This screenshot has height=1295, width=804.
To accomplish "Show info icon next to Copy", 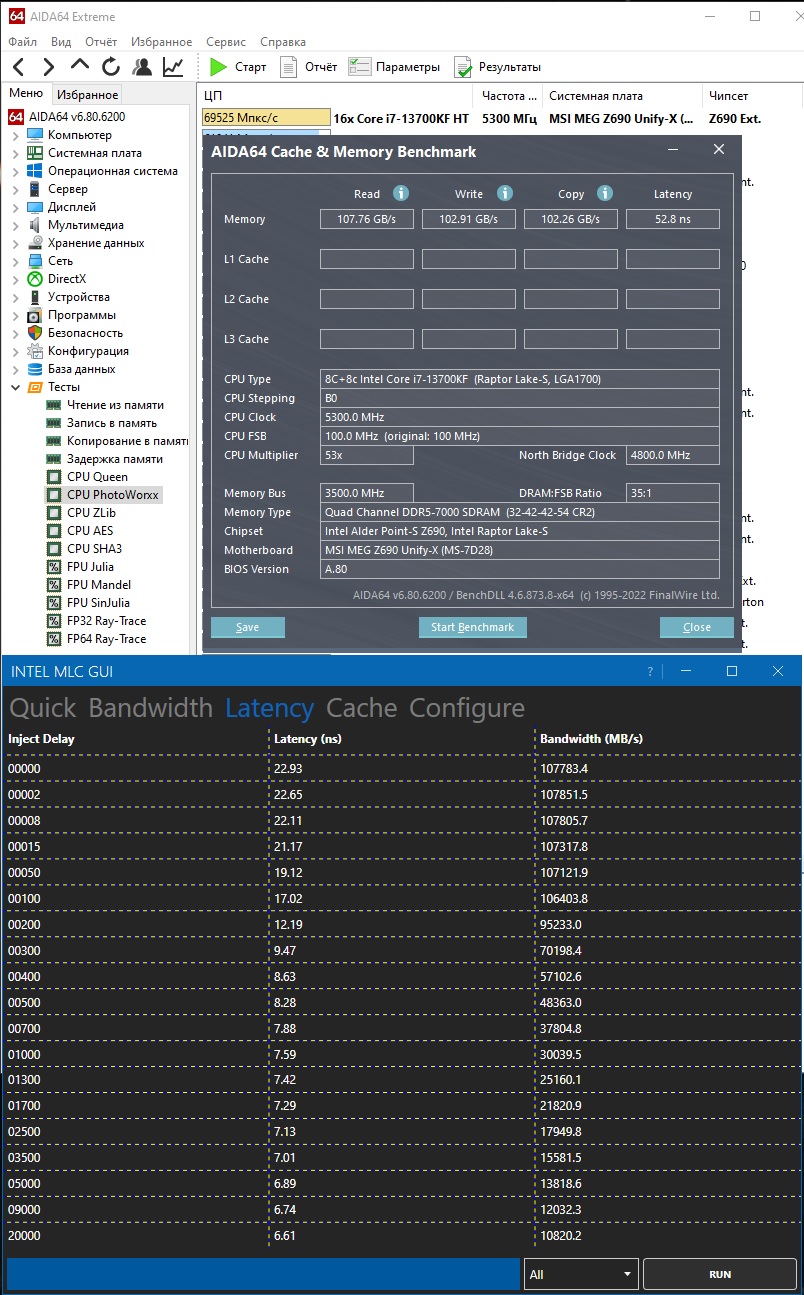I will [604, 193].
